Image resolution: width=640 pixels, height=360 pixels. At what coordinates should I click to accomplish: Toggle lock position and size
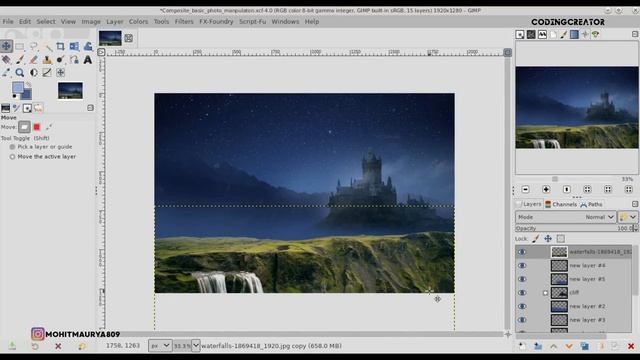pyautogui.click(x=548, y=239)
